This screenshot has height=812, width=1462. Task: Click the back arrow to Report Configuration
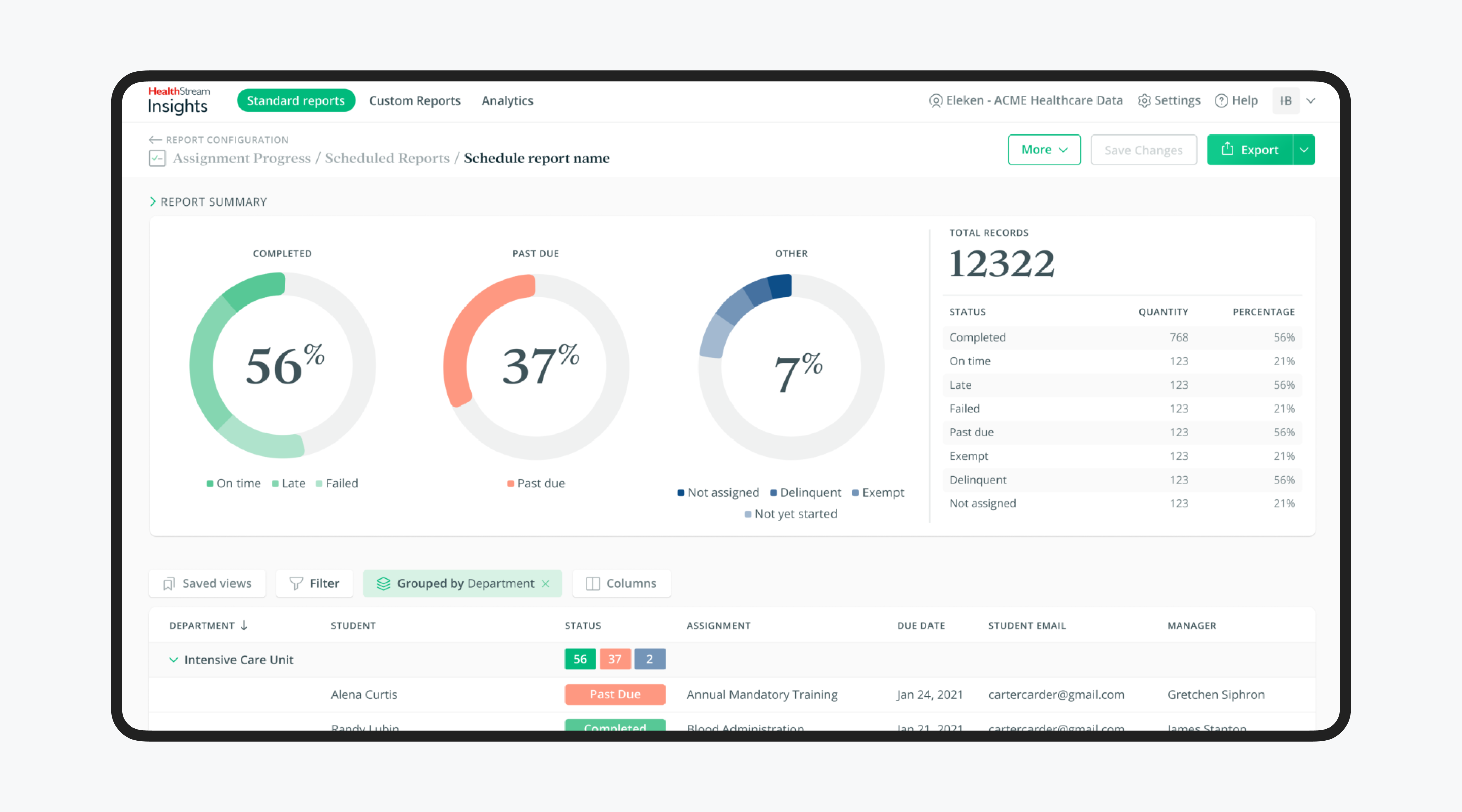point(155,139)
